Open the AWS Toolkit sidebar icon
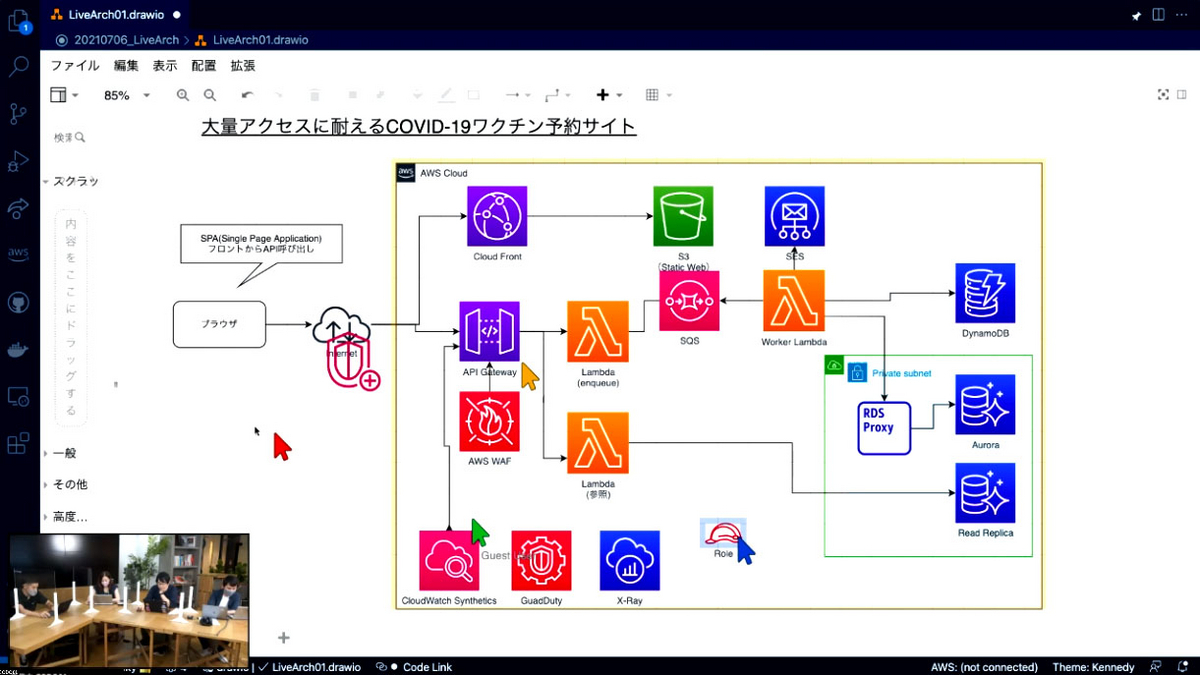 click(x=19, y=254)
